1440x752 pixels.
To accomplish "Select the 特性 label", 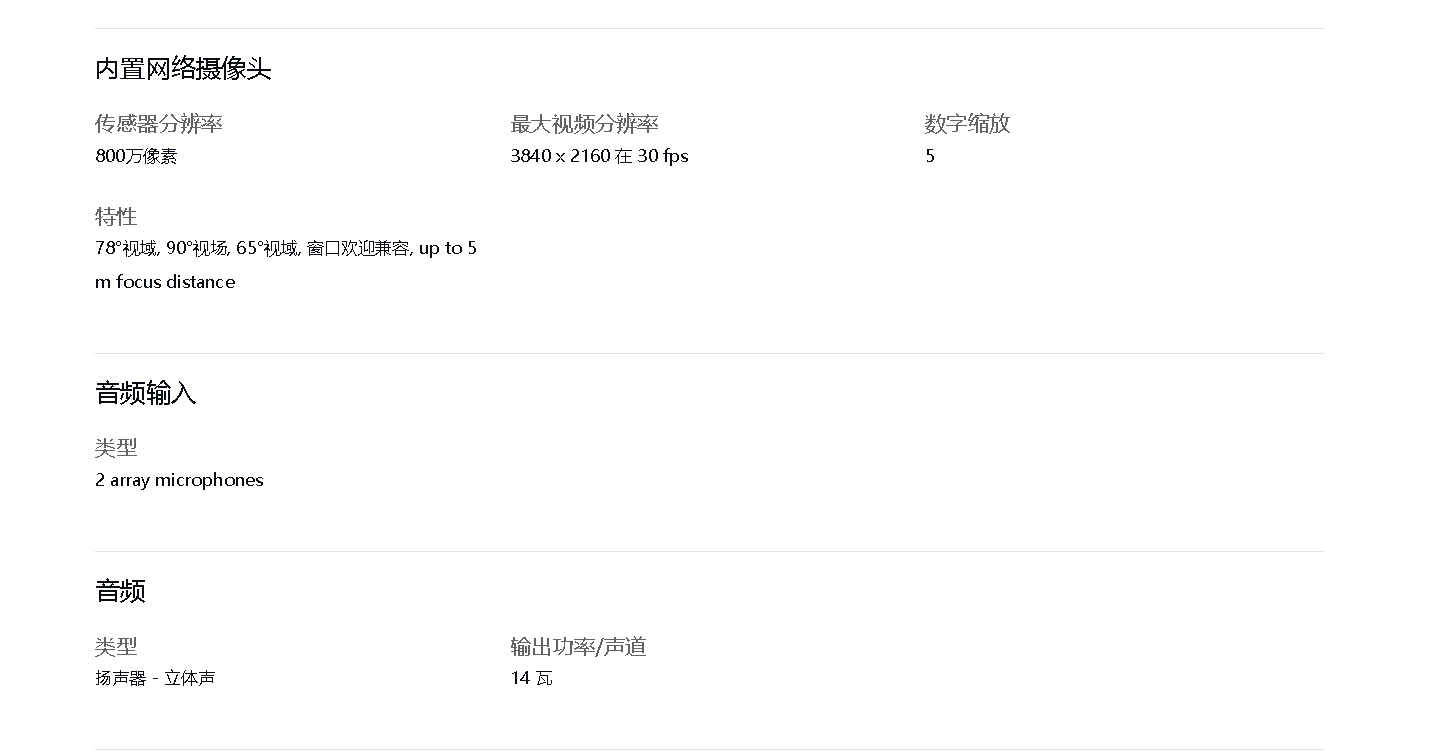I will pos(116,216).
